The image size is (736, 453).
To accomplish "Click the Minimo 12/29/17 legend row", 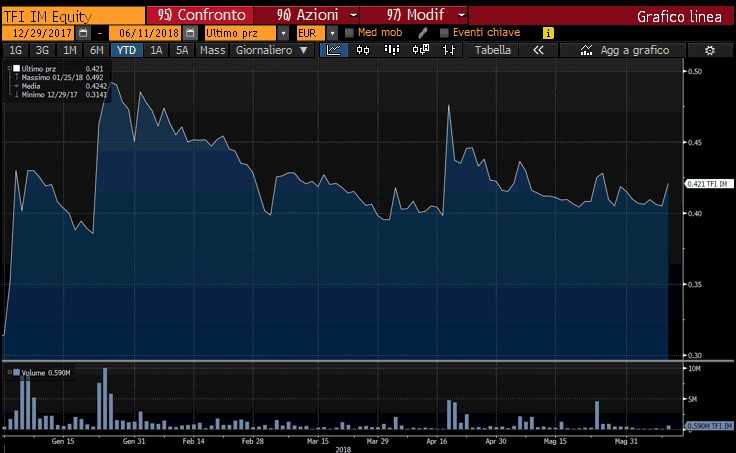I will pos(60,94).
